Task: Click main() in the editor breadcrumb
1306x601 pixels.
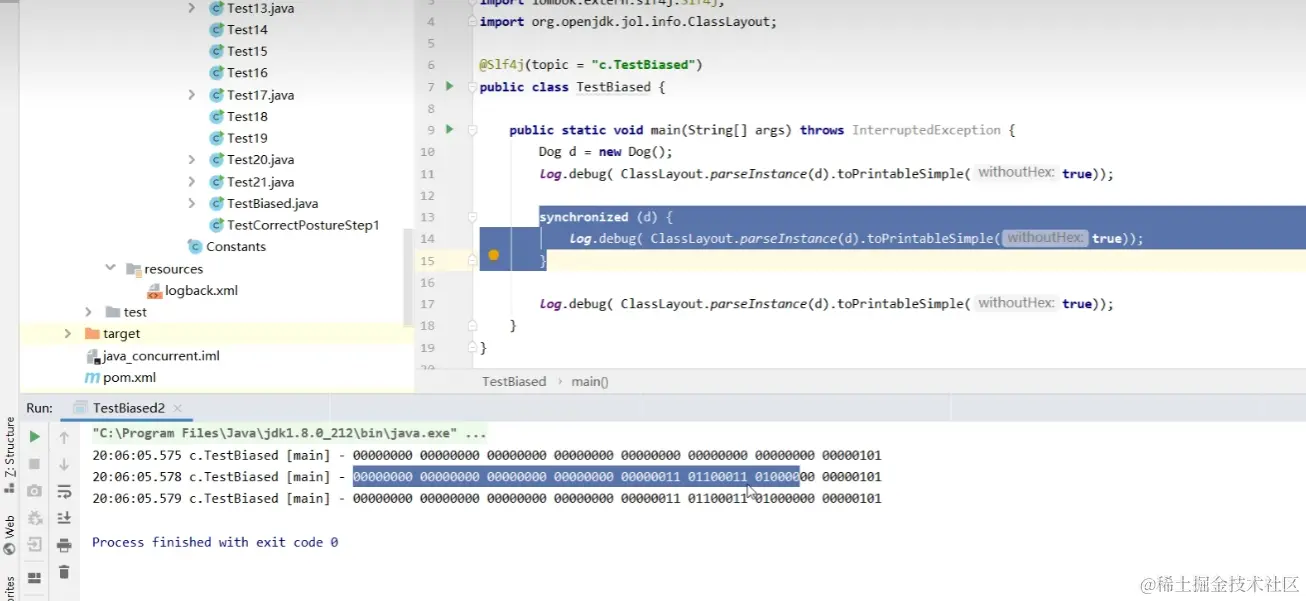Action: [590, 381]
